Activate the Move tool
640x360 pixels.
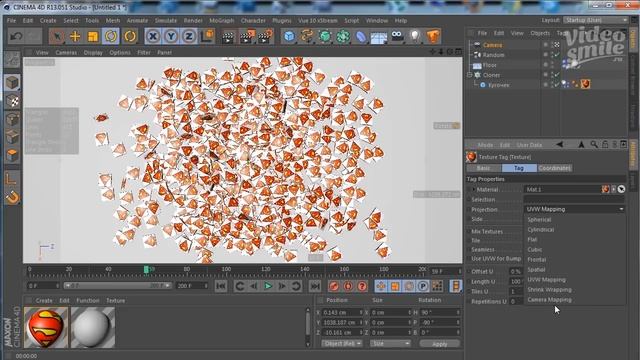(75, 37)
